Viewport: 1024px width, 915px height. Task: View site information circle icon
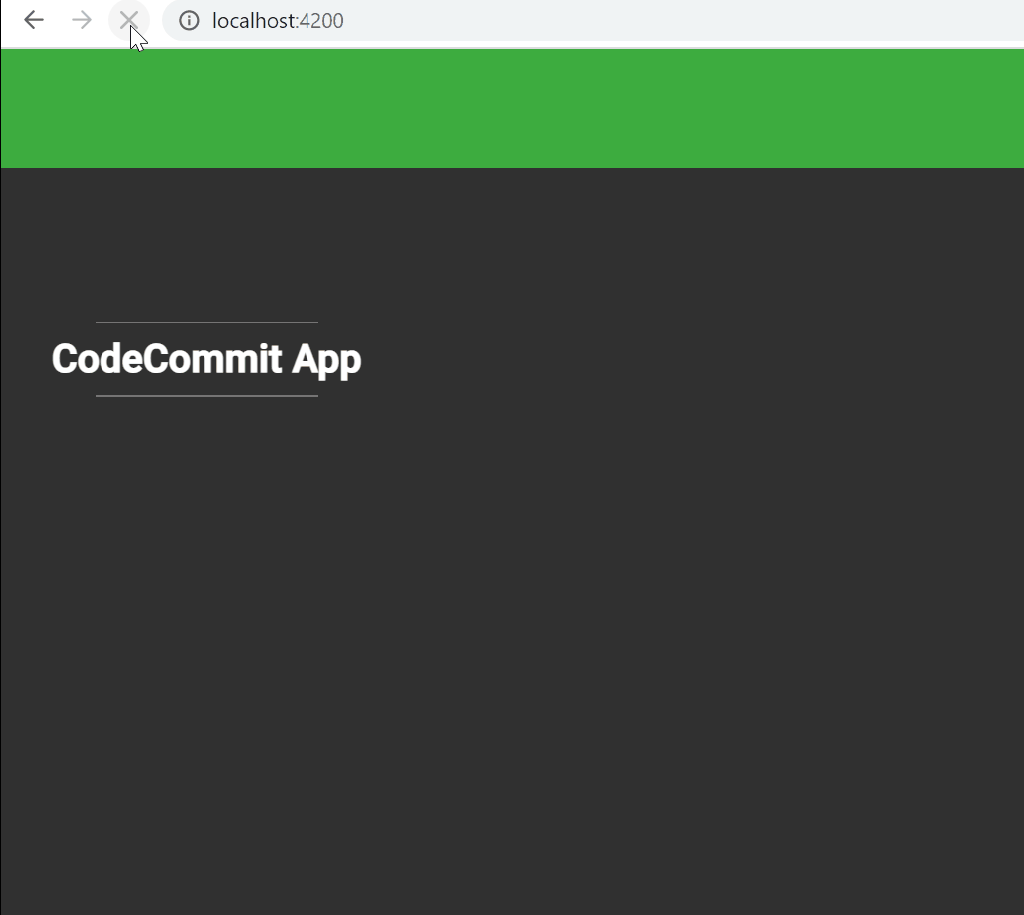point(189,21)
